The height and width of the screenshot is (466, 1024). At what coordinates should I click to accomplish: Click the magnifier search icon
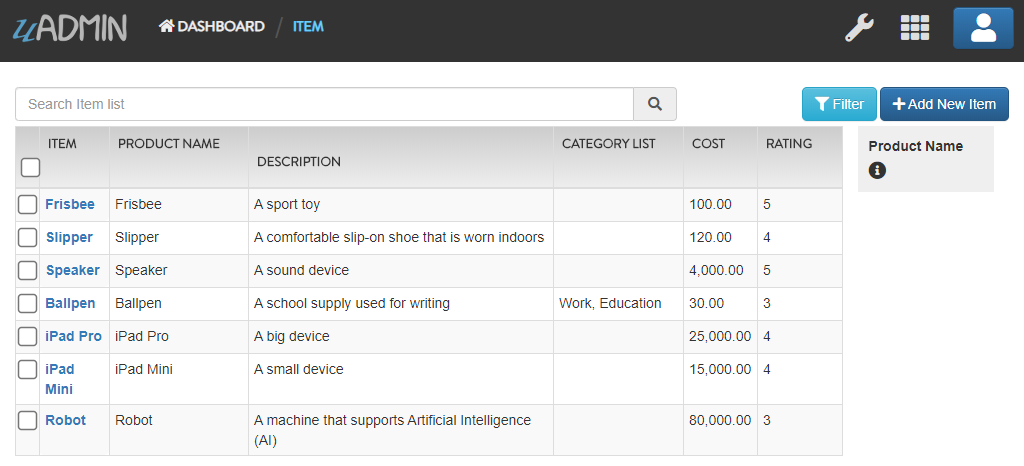pos(654,104)
